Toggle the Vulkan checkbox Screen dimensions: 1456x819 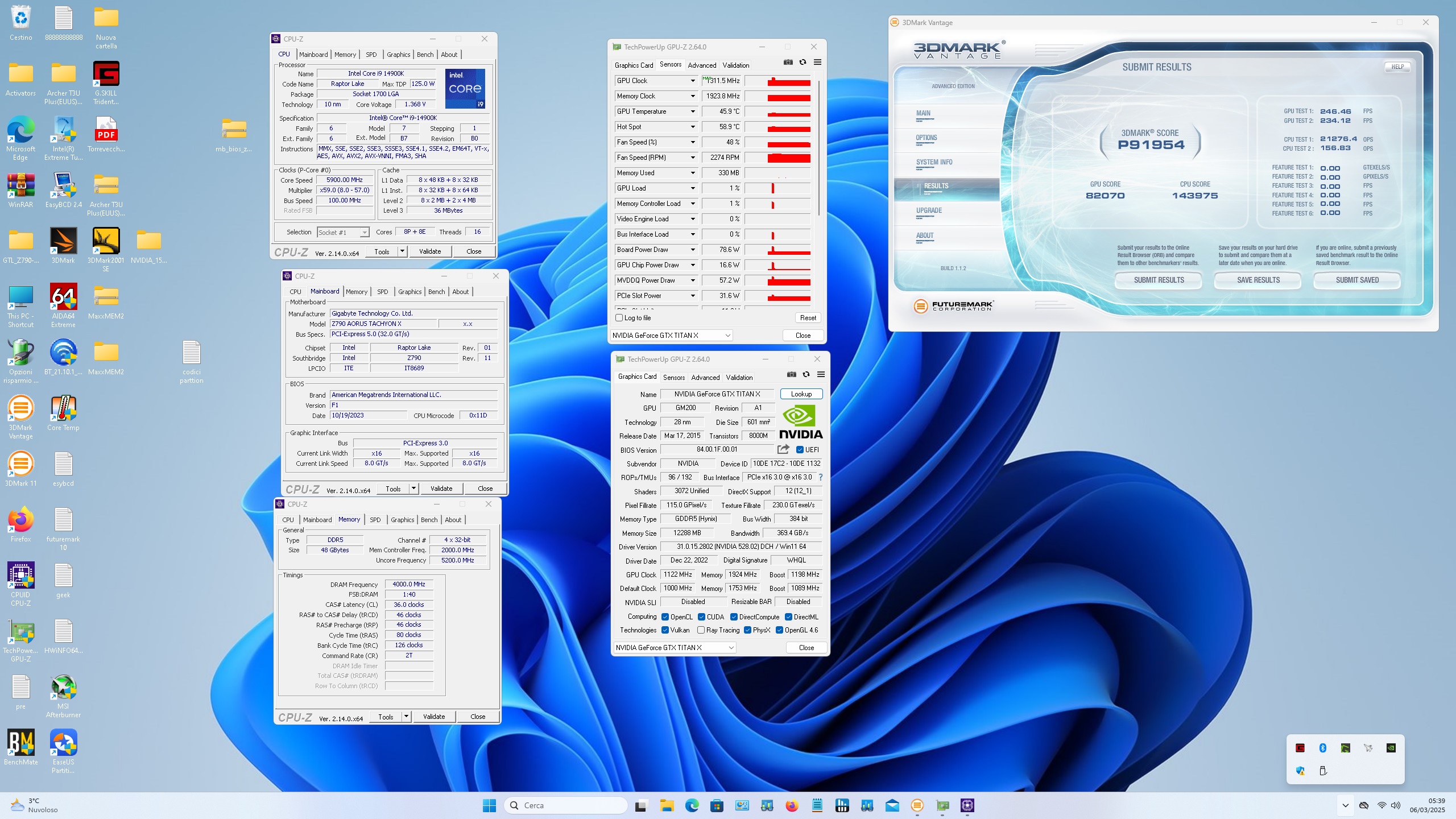point(665,630)
